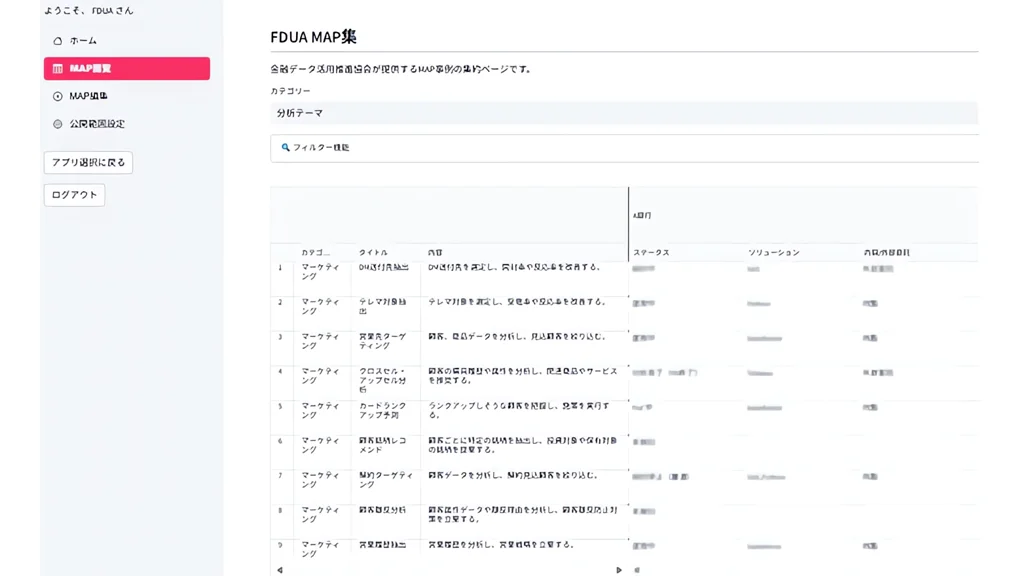Viewport: 1024px width, 576px height.
Task: Click the table icon on the active MAP tab
Action: (x=58, y=69)
